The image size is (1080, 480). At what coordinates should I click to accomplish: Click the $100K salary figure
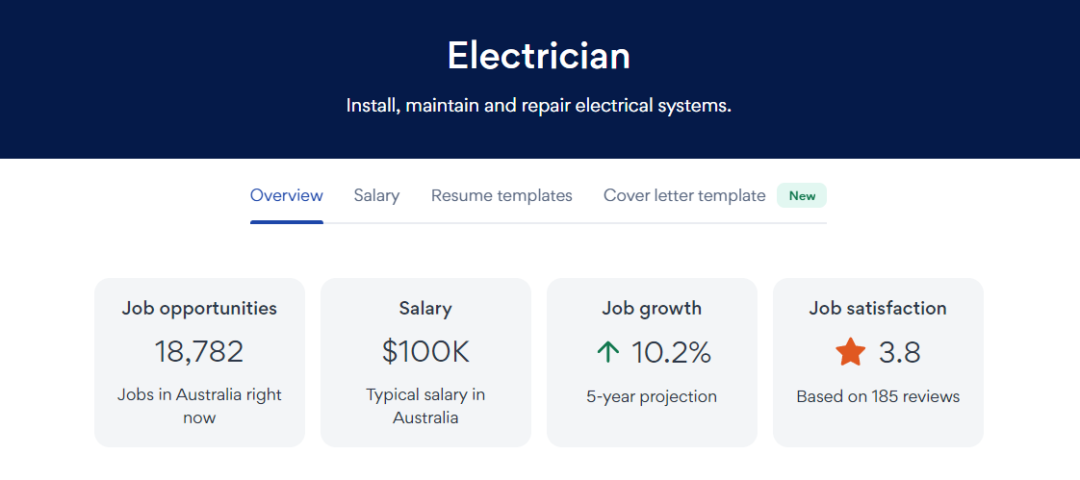(425, 352)
